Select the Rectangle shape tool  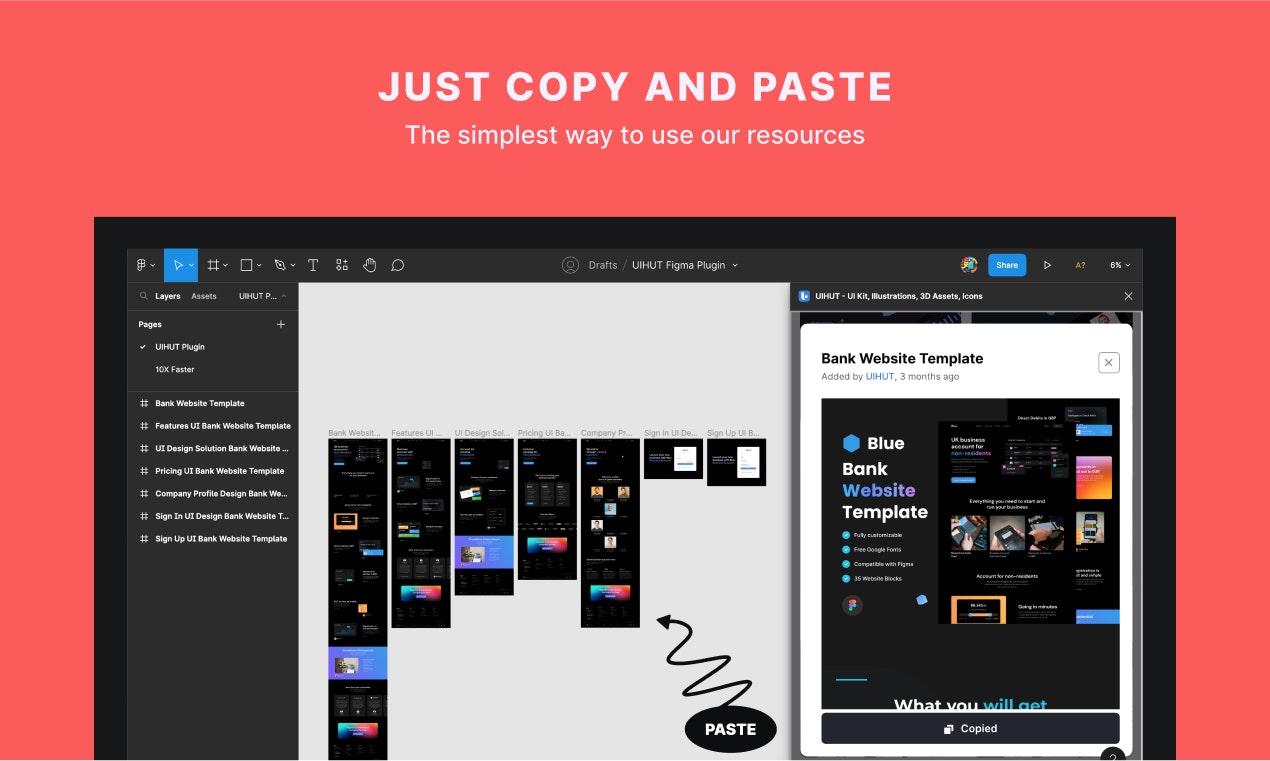246,265
